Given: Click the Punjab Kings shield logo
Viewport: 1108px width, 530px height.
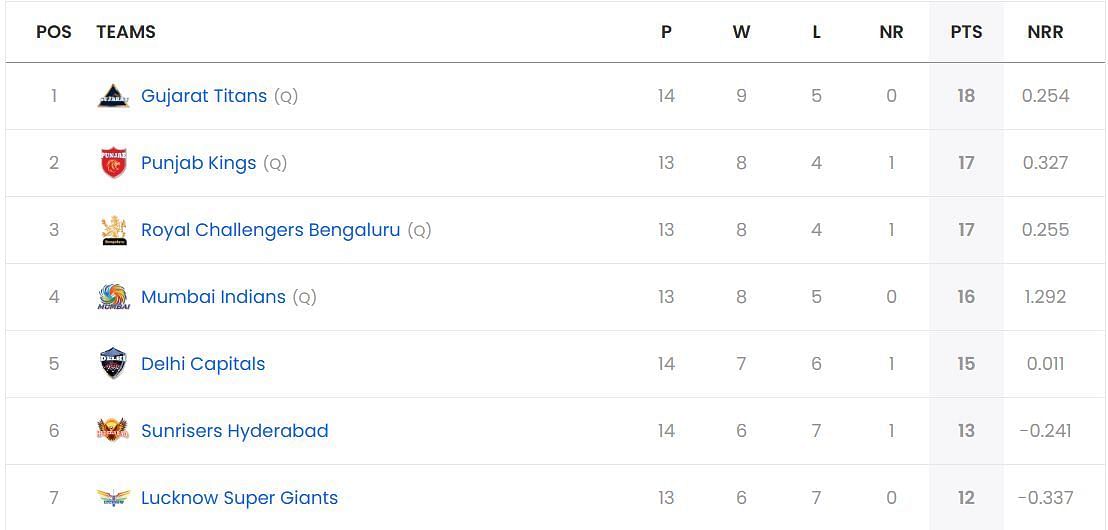Looking at the screenshot, I should (x=113, y=163).
